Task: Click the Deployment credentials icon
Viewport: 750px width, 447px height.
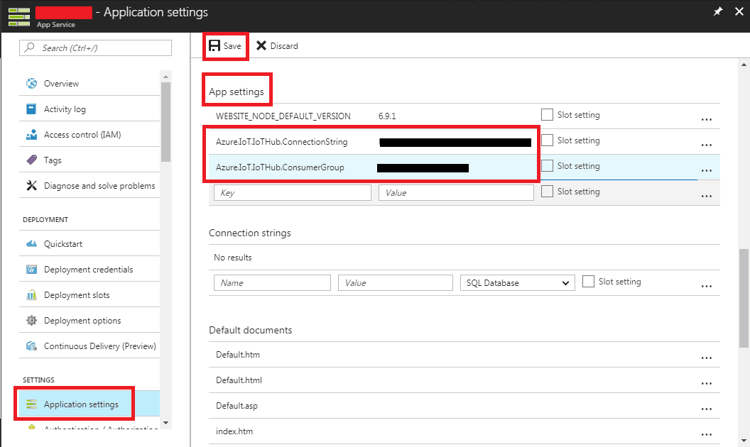Action: [32, 269]
